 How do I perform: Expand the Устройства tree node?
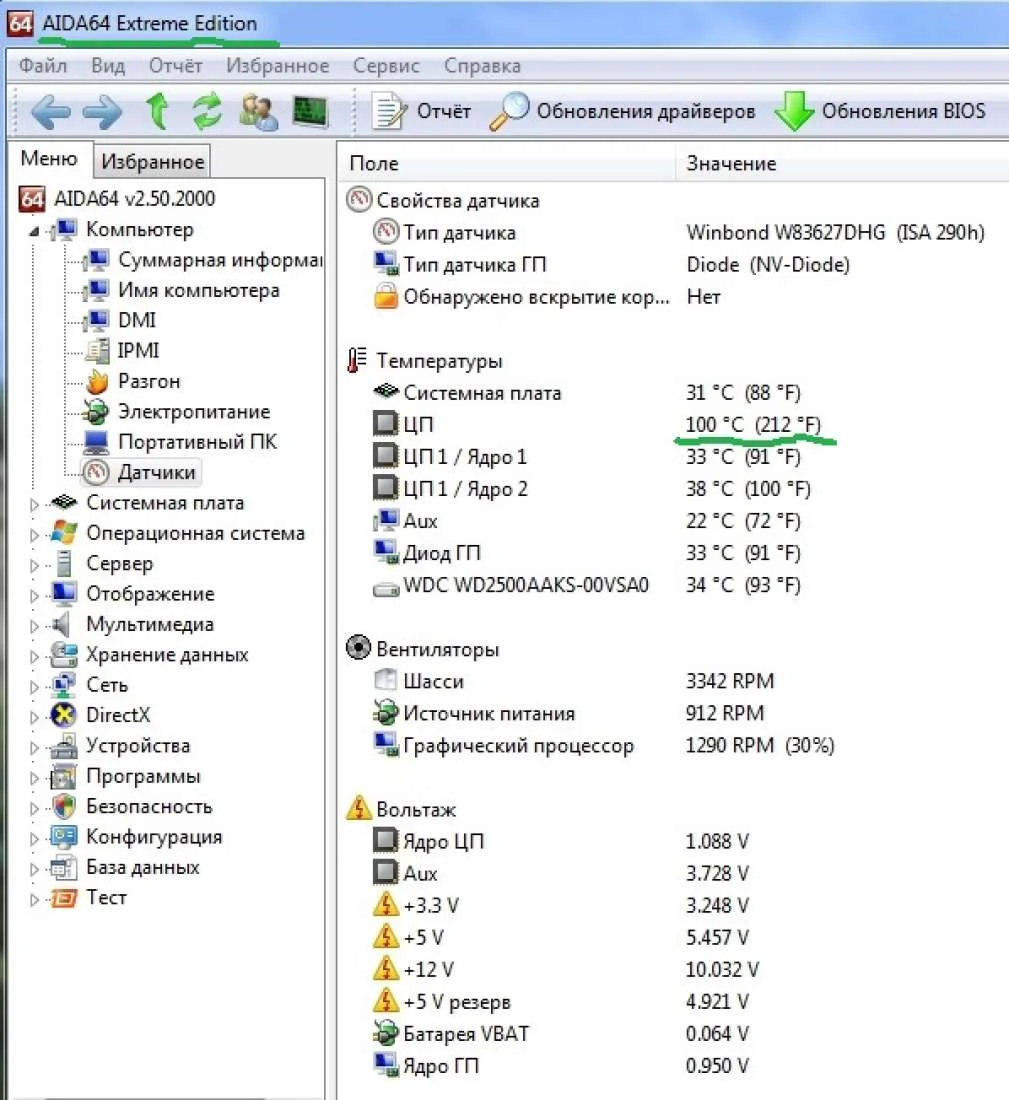click(x=34, y=747)
